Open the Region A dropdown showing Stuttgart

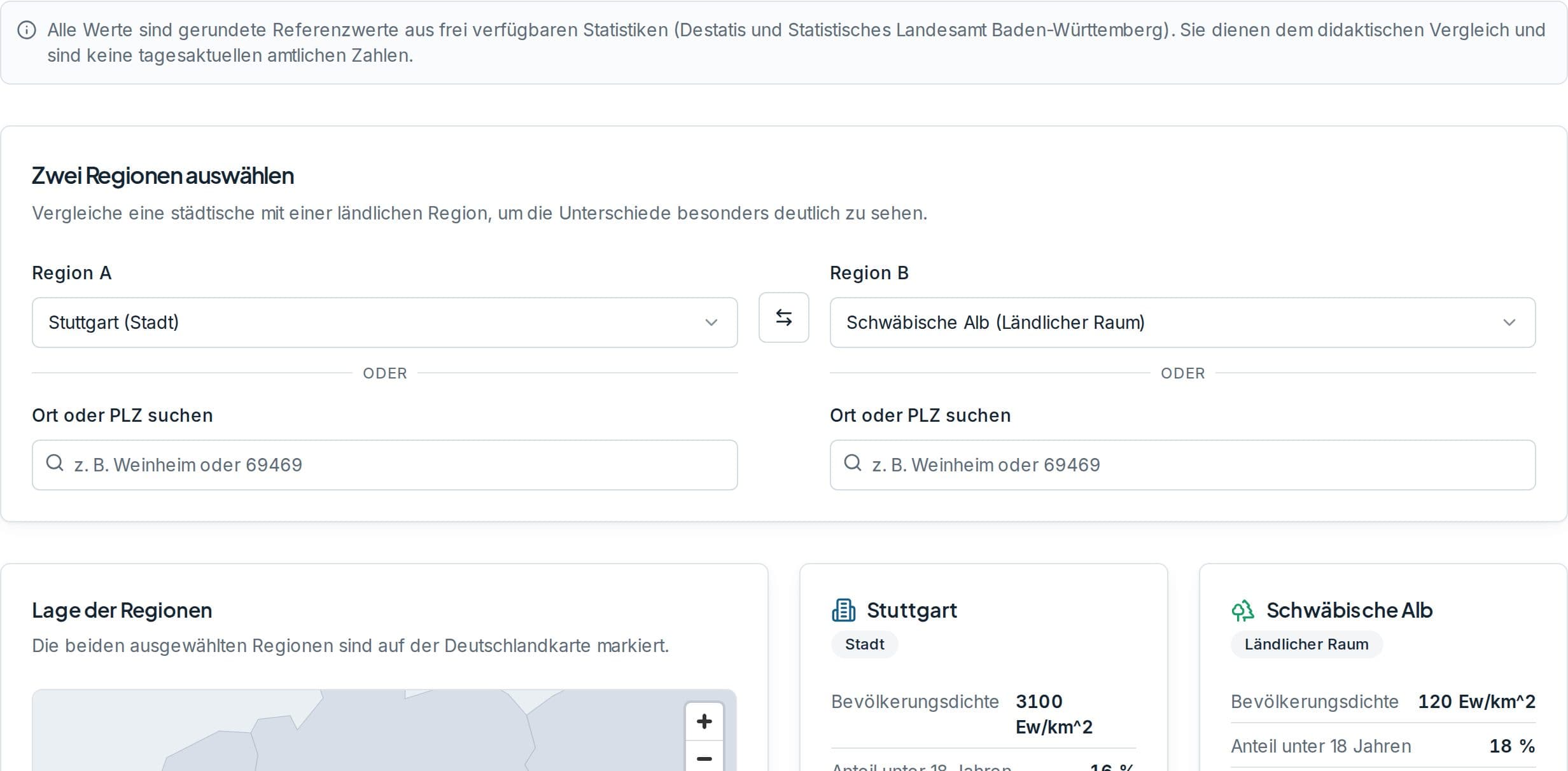click(385, 323)
